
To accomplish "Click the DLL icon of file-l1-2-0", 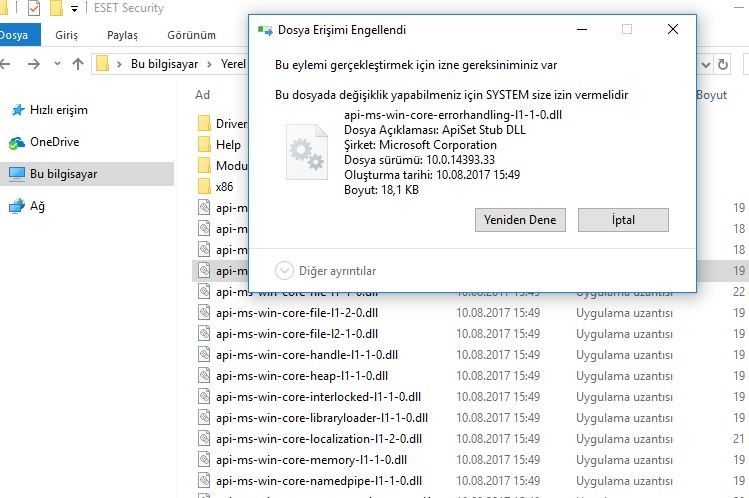I will coord(204,312).
